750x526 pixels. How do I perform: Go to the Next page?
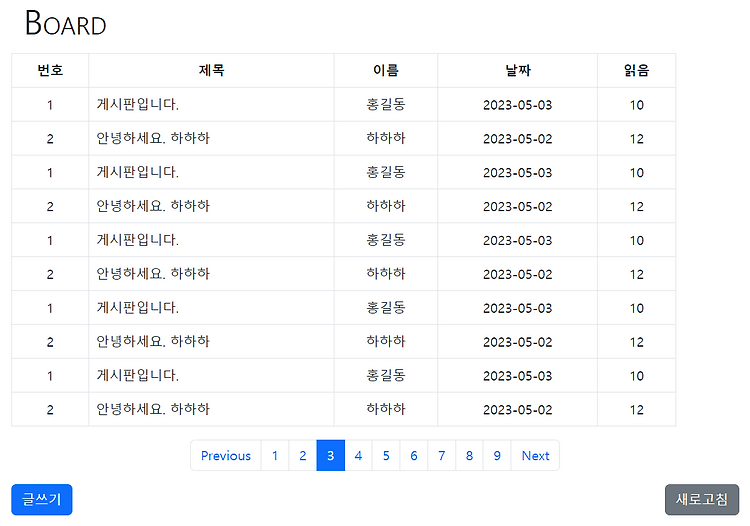pos(535,455)
